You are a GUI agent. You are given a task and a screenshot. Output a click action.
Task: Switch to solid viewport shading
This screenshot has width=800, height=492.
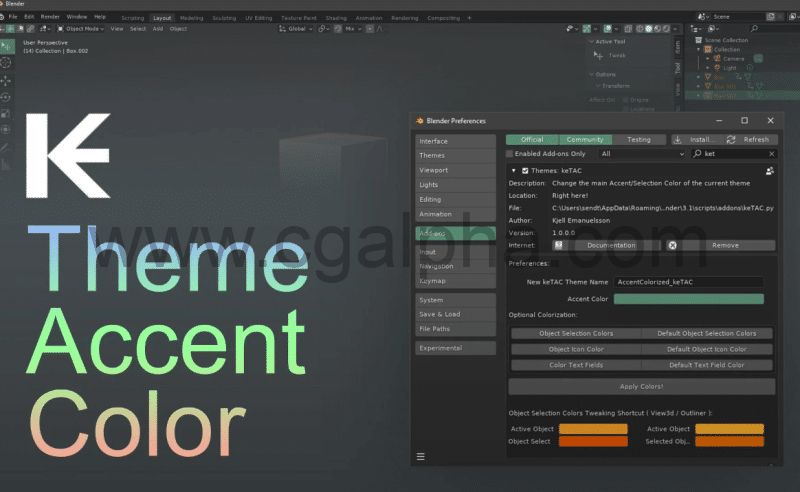tap(648, 29)
